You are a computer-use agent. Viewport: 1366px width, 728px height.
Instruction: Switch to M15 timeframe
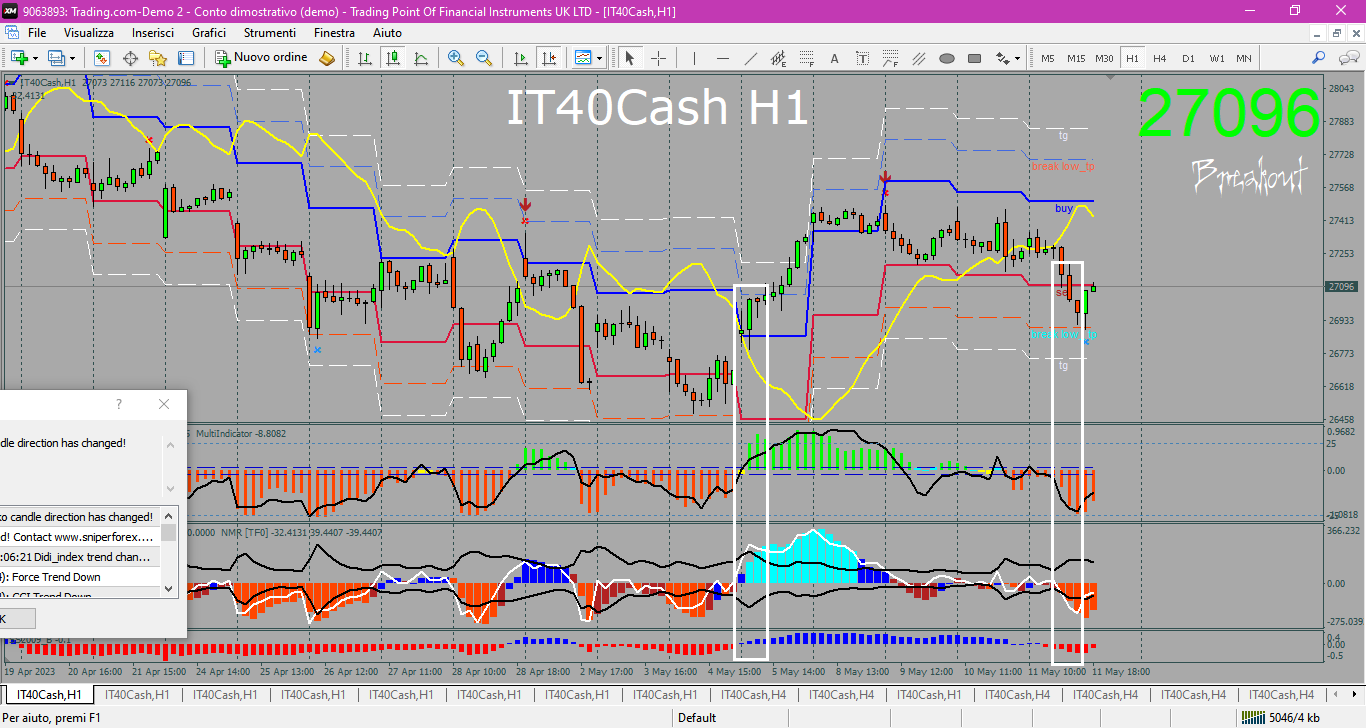(1076, 58)
